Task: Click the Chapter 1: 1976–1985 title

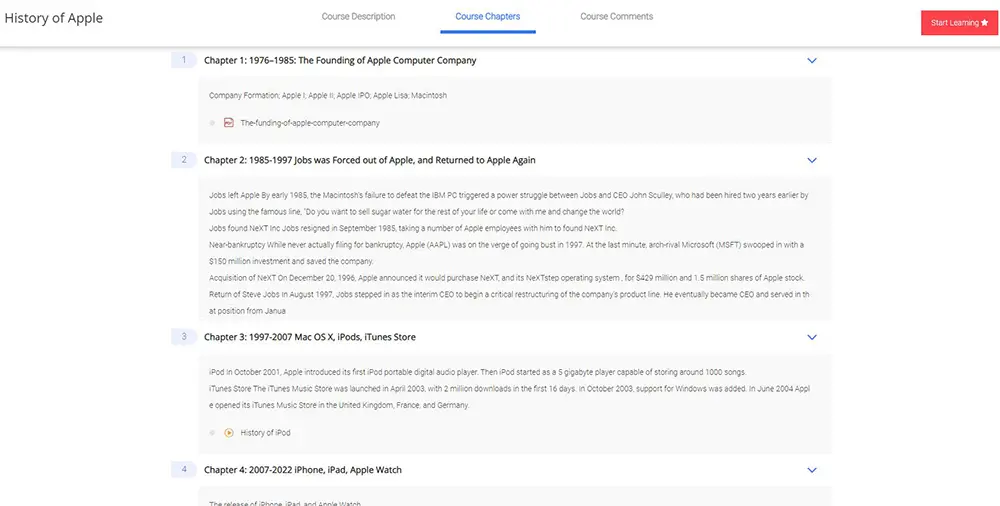Action: 340,60
